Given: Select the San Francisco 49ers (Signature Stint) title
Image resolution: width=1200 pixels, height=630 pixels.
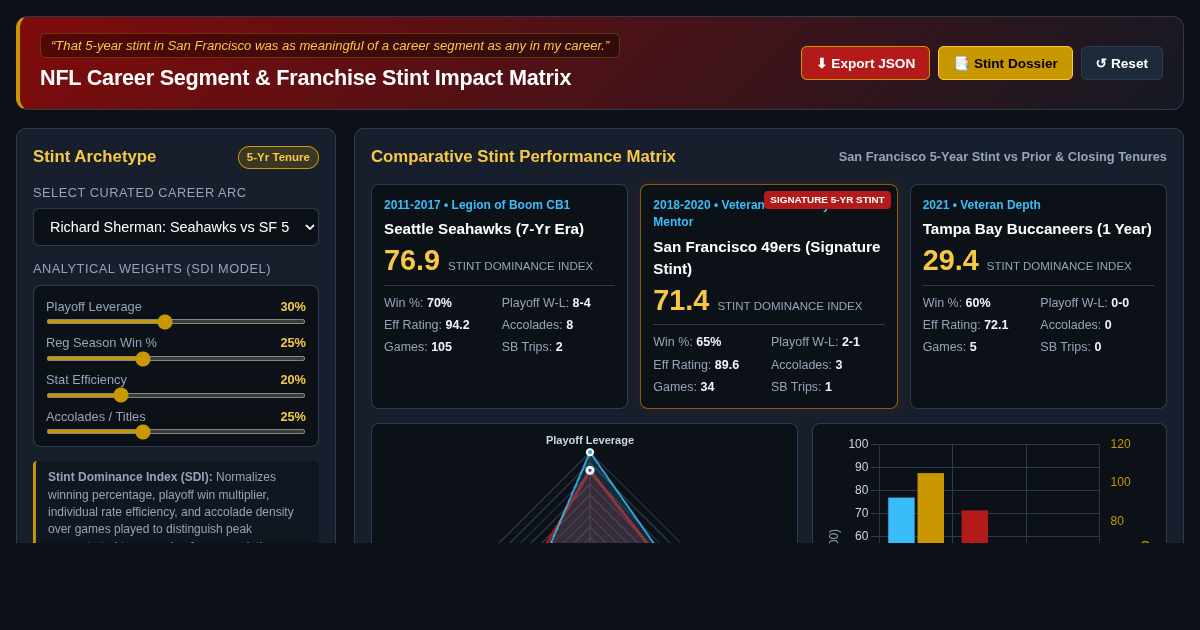Looking at the screenshot, I should 768,257.
